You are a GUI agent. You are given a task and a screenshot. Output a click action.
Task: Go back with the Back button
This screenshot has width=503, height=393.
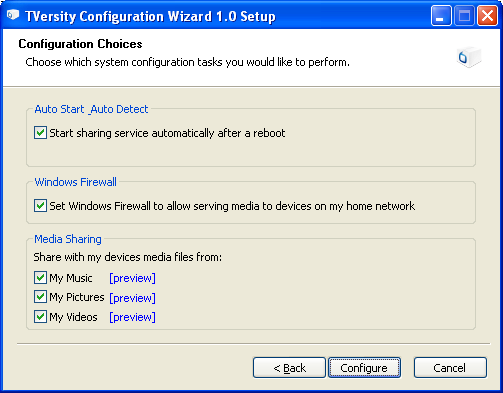(x=289, y=368)
